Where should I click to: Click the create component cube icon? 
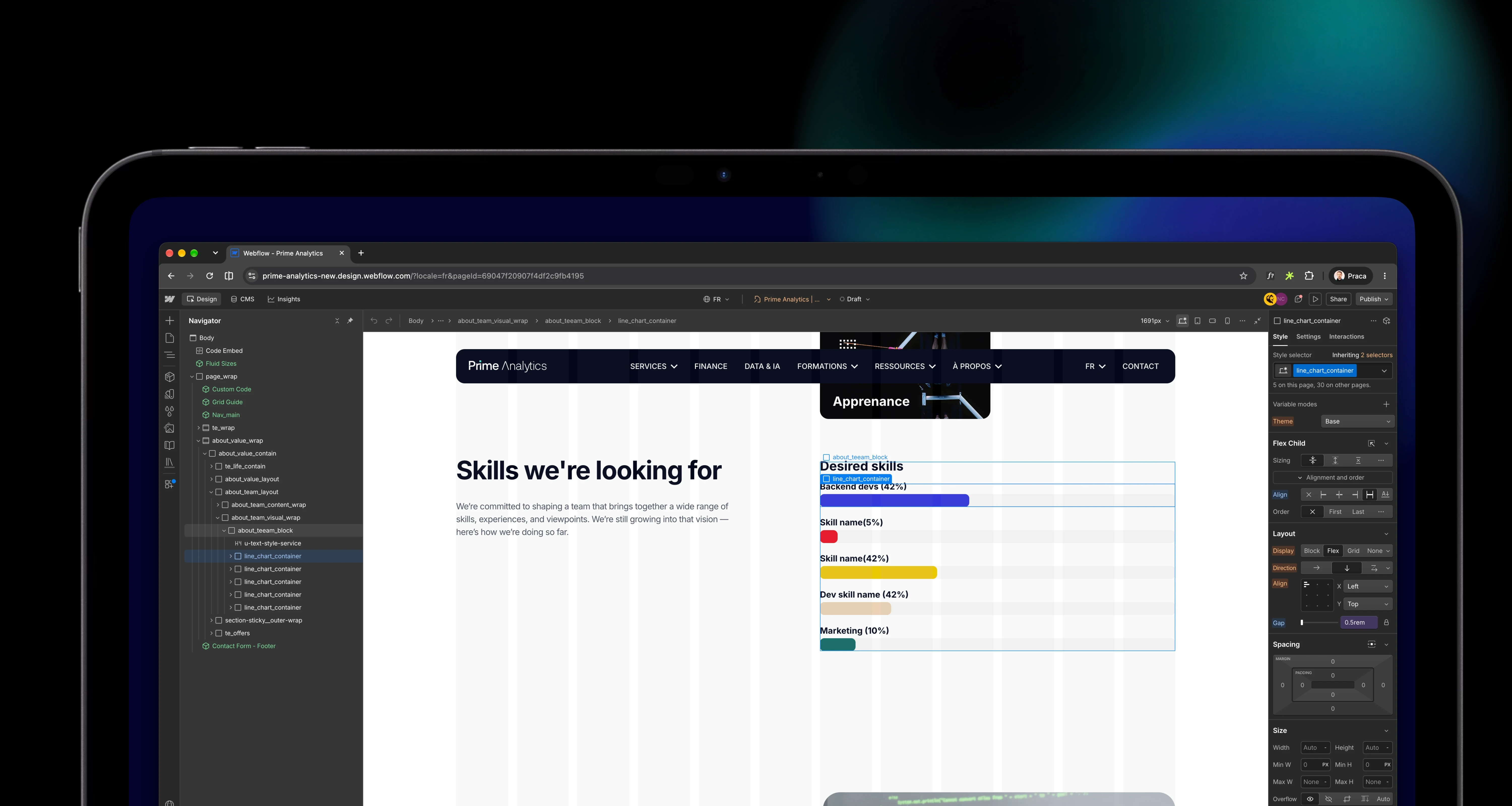[1387, 321]
